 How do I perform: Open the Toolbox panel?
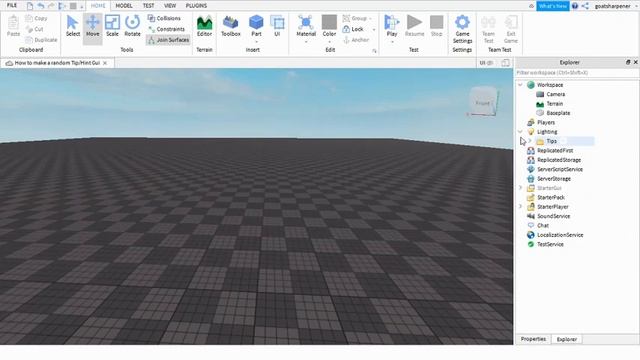pos(231,26)
